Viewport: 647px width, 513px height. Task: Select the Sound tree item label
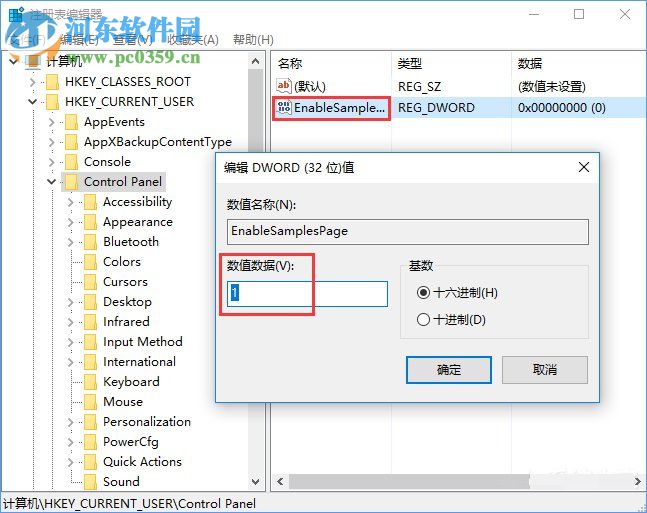pos(121,482)
